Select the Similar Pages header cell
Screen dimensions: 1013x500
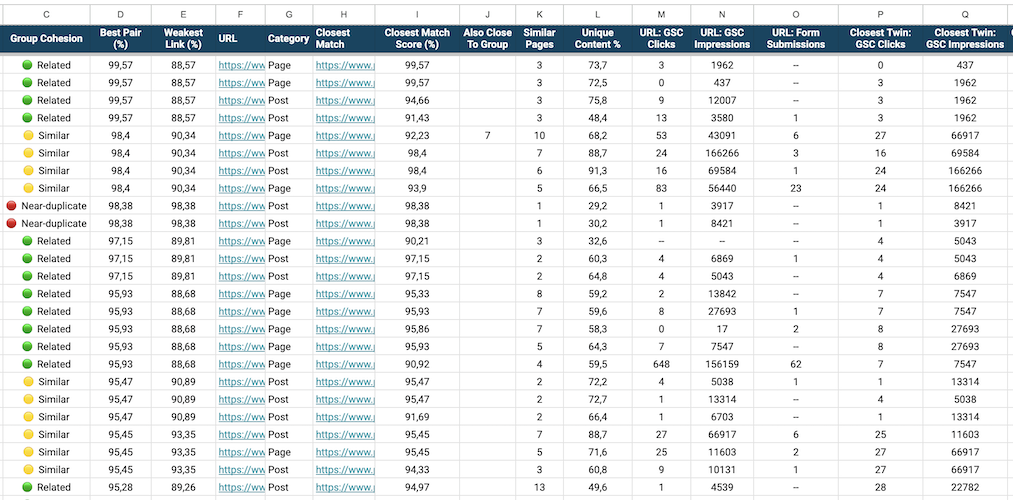click(539, 39)
